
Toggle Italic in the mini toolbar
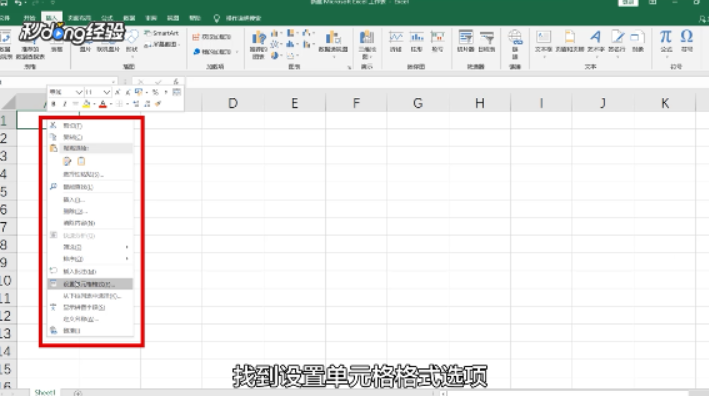click(x=65, y=104)
